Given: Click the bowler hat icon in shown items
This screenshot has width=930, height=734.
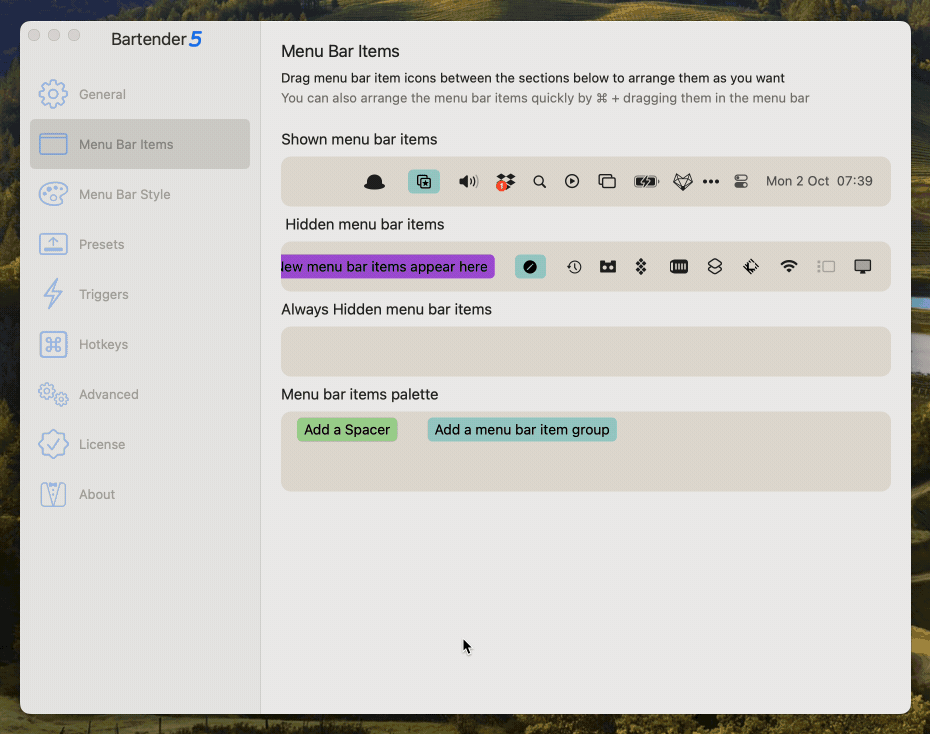Looking at the screenshot, I should coord(375,182).
